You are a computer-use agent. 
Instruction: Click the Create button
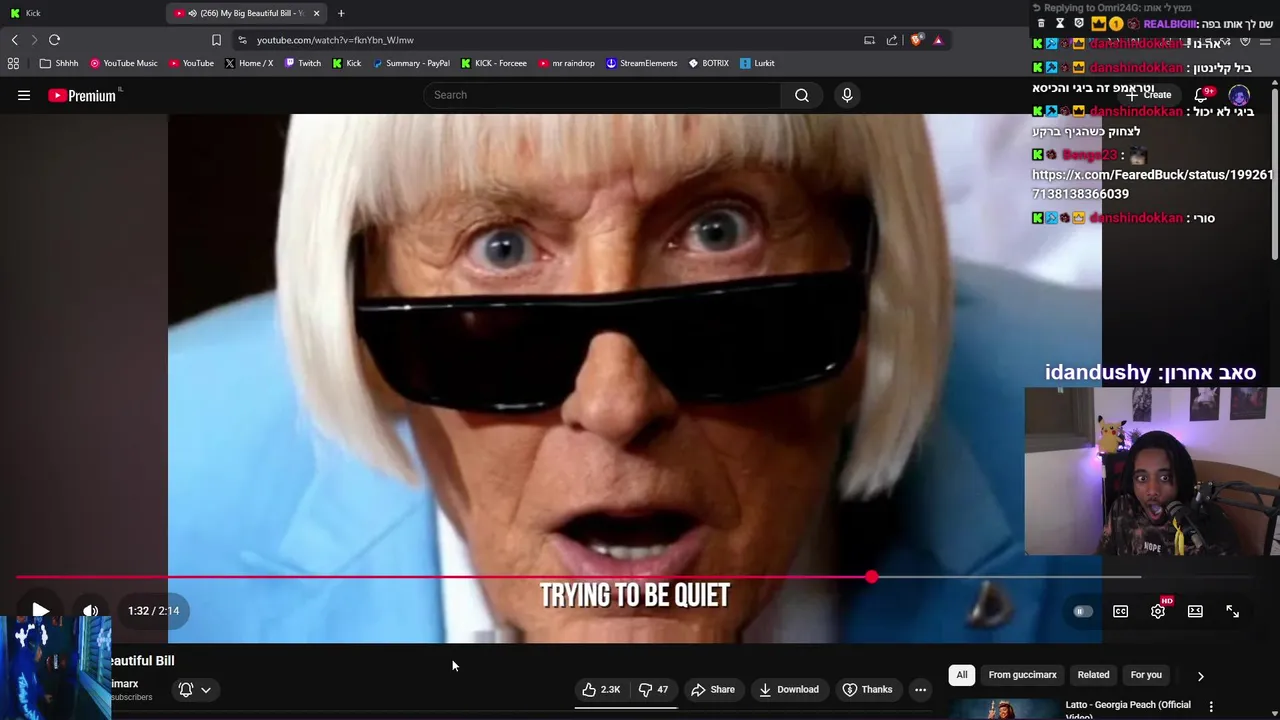tap(1148, 95)
